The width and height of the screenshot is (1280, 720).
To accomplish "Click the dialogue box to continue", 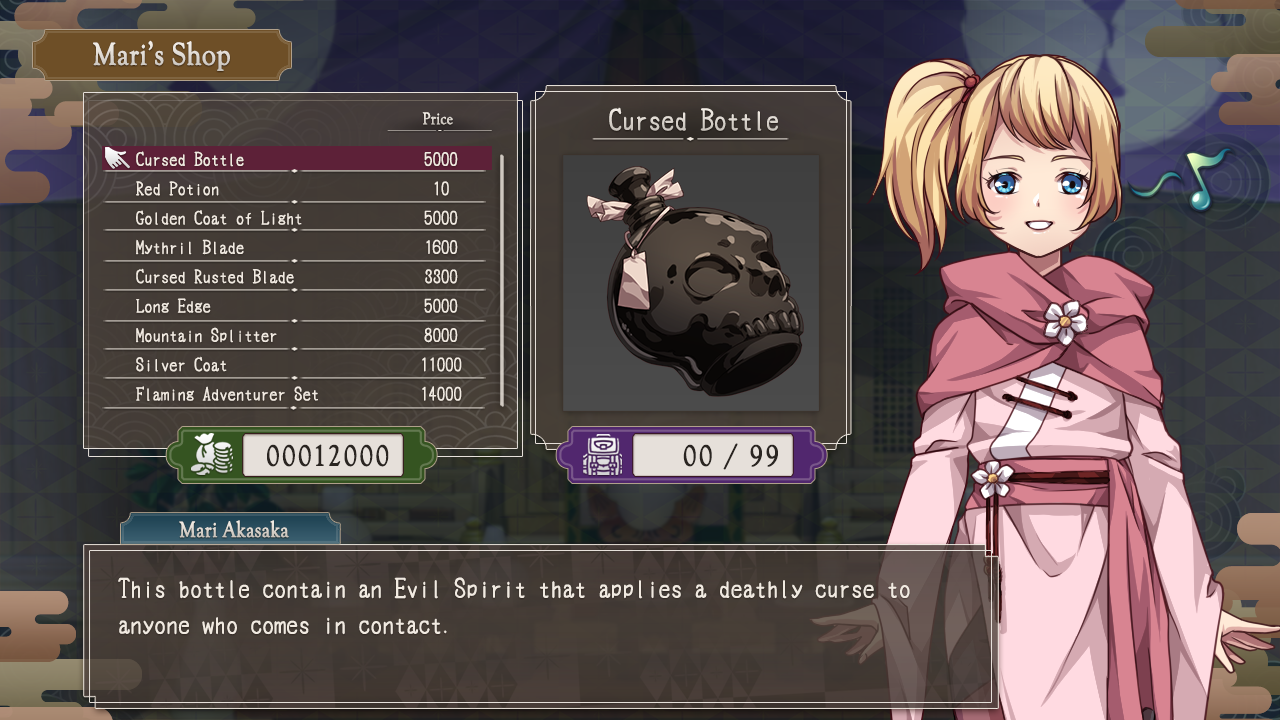I will (x=541, y=625).
